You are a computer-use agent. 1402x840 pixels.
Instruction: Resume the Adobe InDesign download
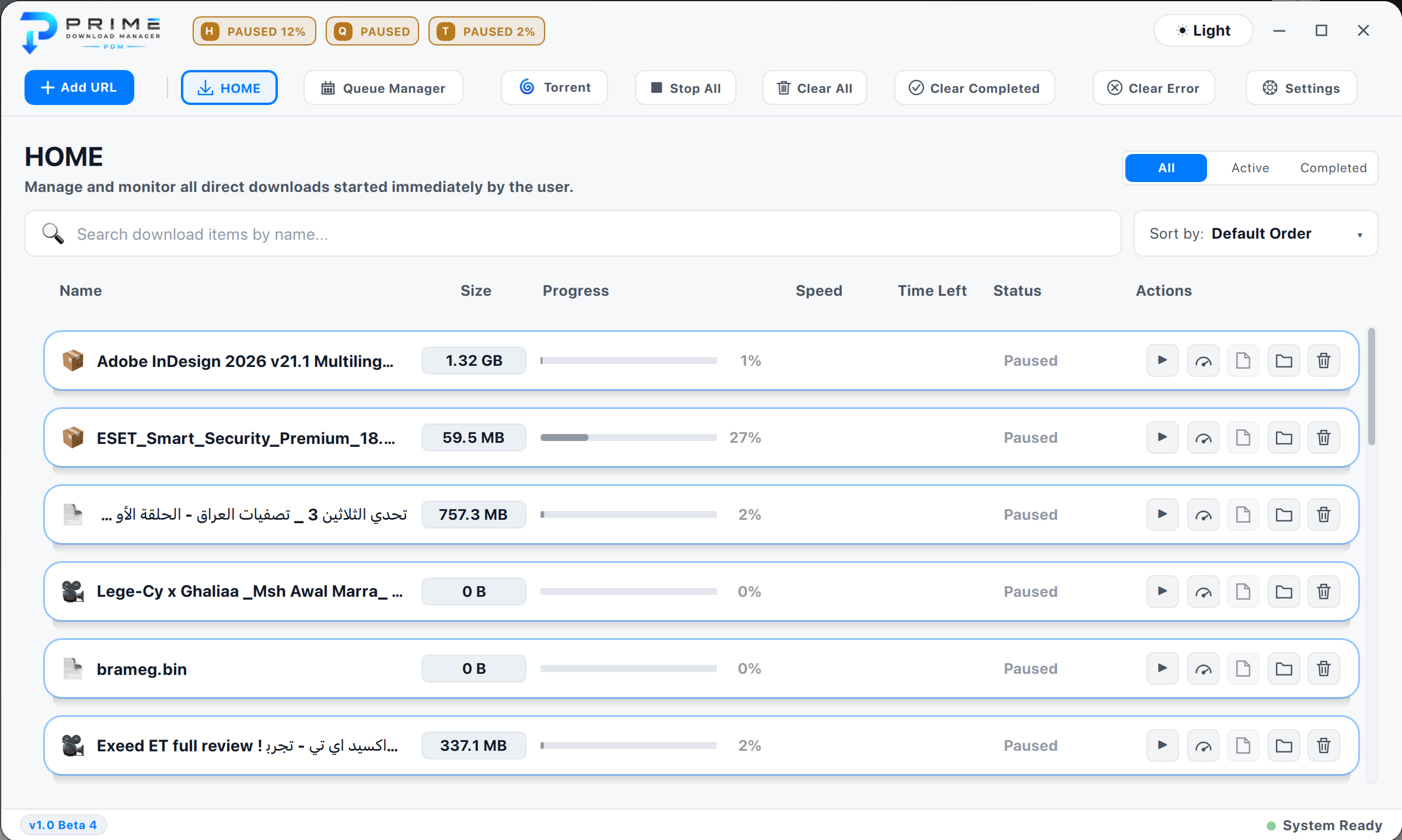pyautogui.click(x=1162, y=360)
